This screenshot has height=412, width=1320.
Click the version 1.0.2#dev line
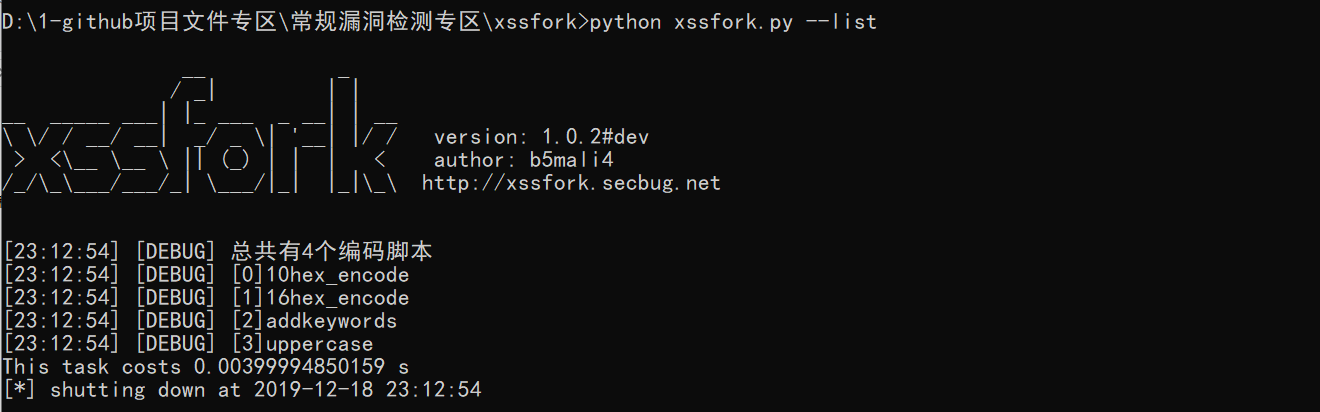coord(541,137)
